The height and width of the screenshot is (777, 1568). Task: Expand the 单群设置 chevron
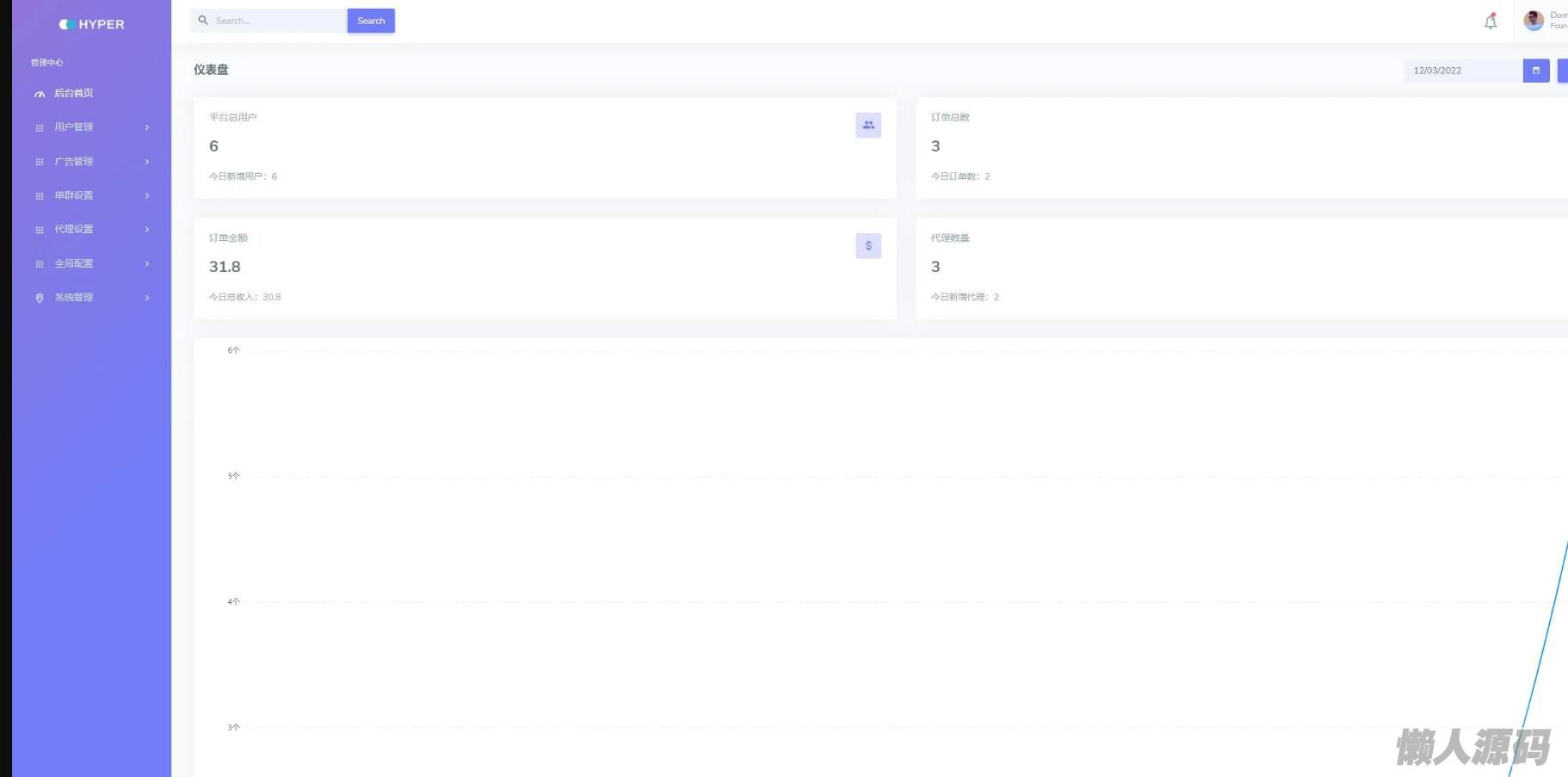(147, 195)
